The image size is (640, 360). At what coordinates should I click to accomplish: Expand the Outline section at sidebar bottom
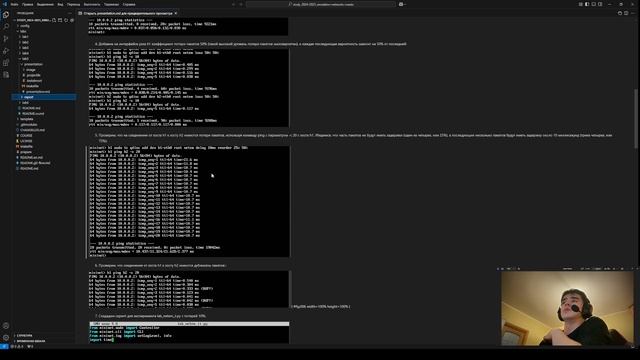click(24, 336)
